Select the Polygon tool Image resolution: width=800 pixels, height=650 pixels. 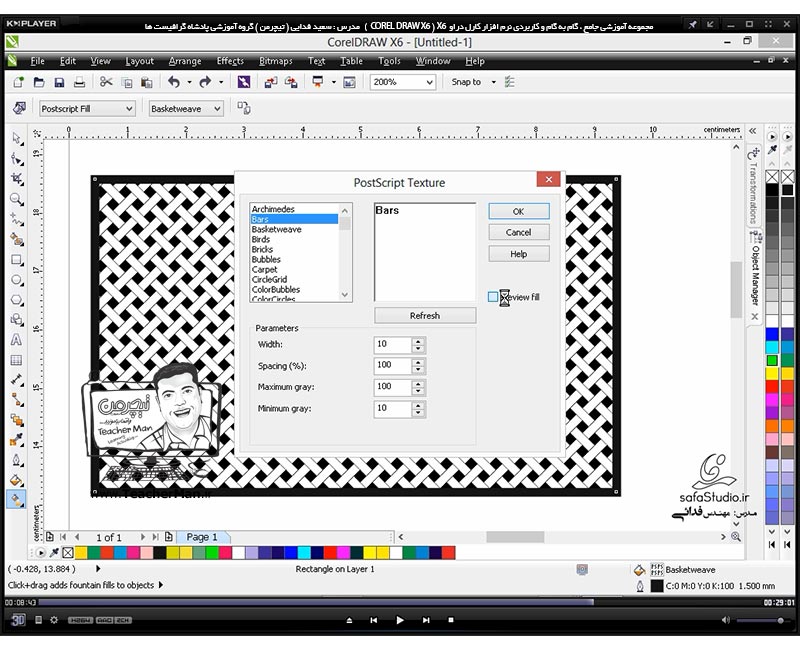pyautogui.click(x=17, y=300)
